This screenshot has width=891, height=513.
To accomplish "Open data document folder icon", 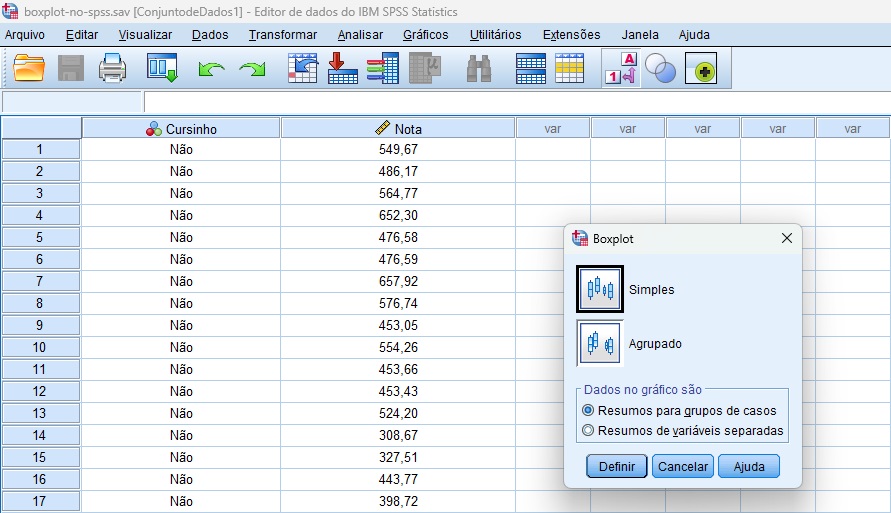I will pyautogui.click(x=28, y=68).
